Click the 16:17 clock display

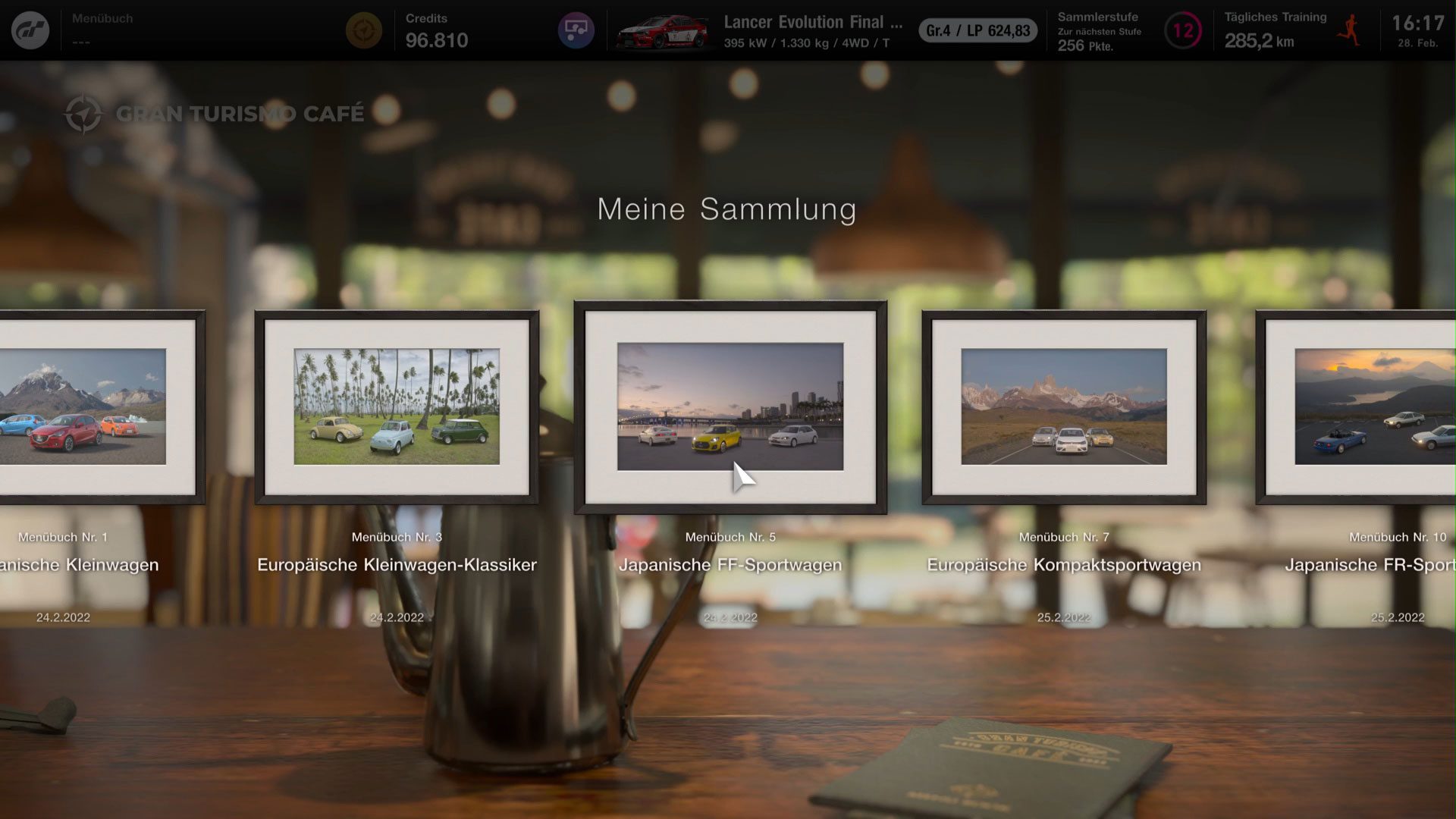click(1417, 24)
